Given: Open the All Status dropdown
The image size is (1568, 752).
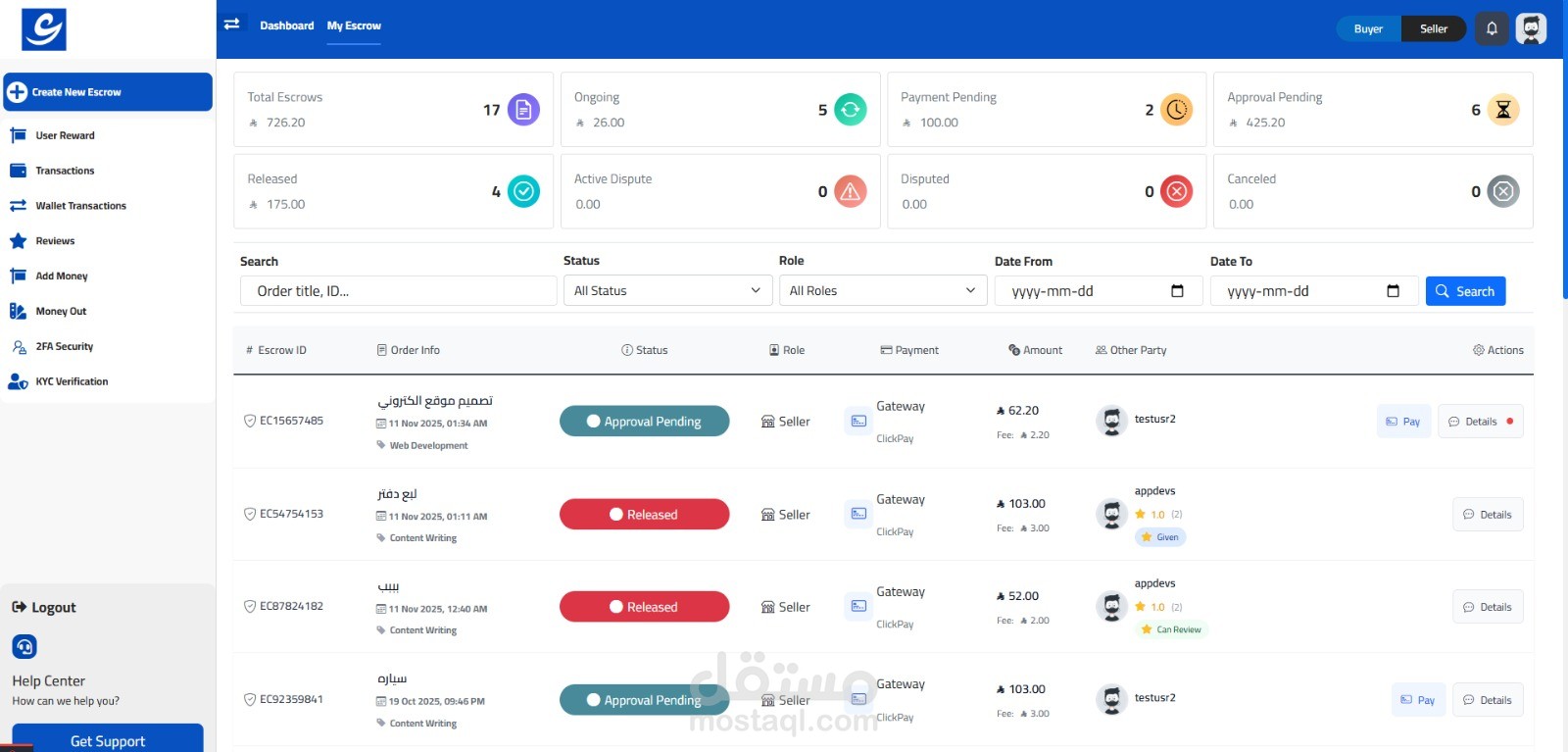Looking at the screenshot, I should 666,290.
